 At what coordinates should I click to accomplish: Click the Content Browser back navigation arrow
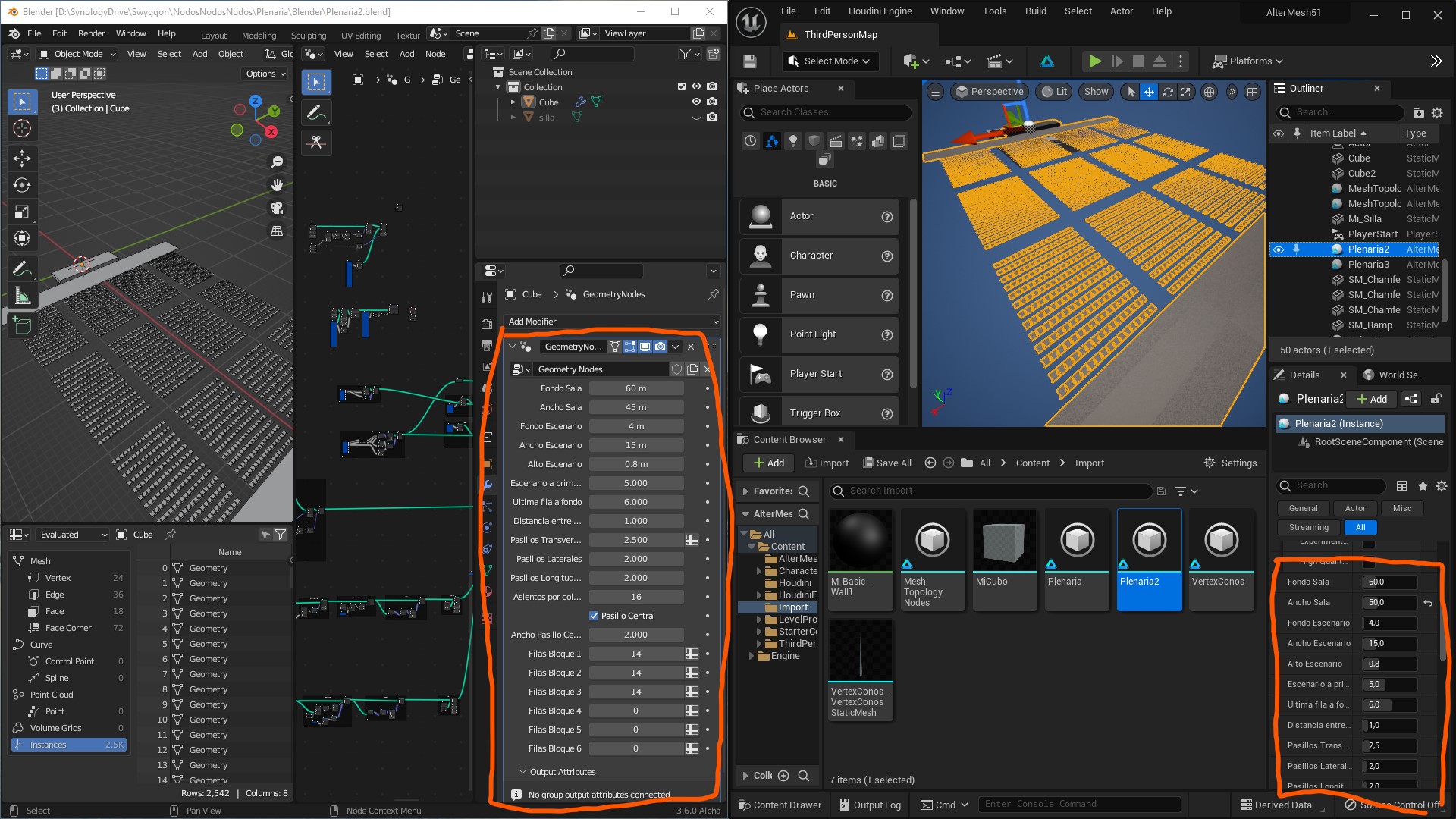tap(930, 463)
